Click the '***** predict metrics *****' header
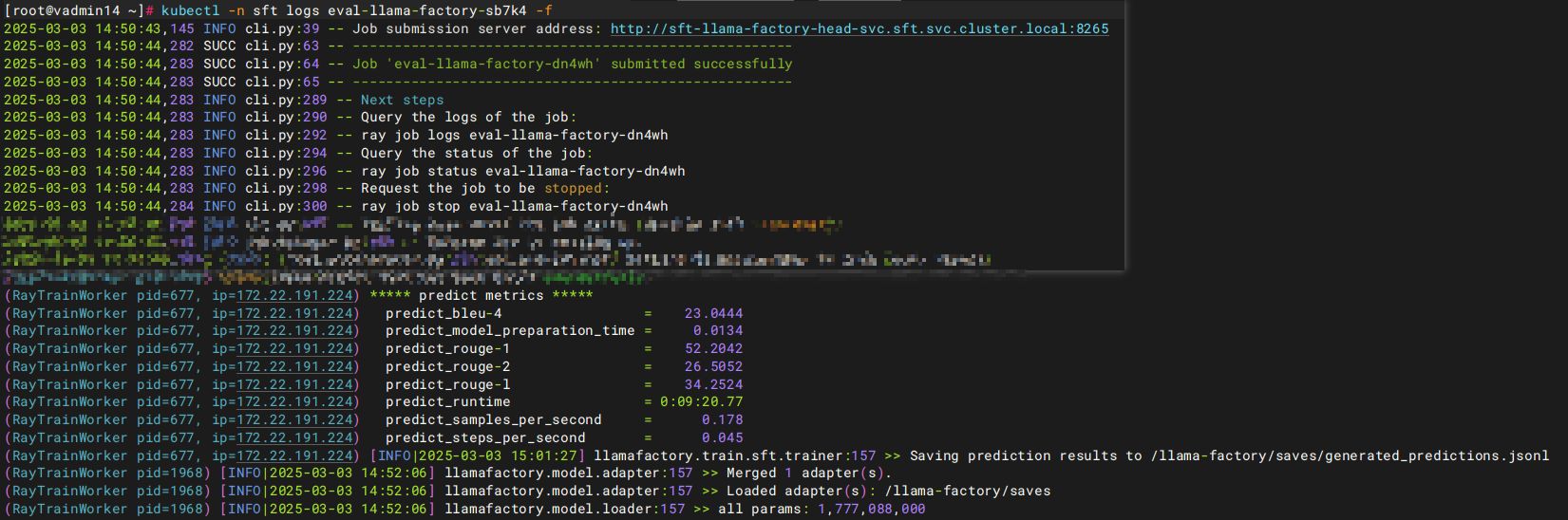The width and height of the screenshot is (1568, 520). tap(481, 295)
